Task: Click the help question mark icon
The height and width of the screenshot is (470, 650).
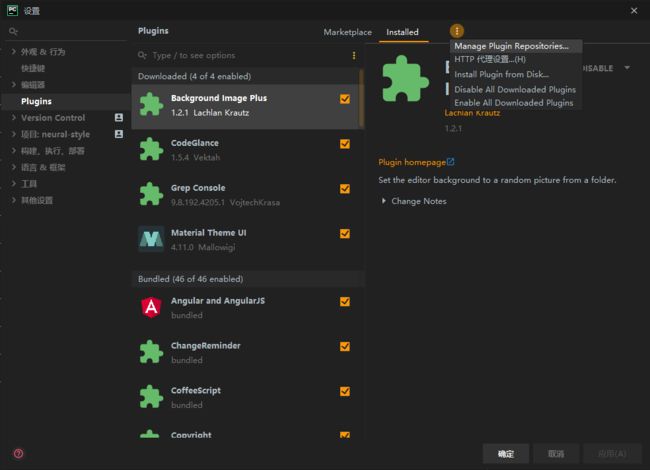Action: tap(18, 453)
